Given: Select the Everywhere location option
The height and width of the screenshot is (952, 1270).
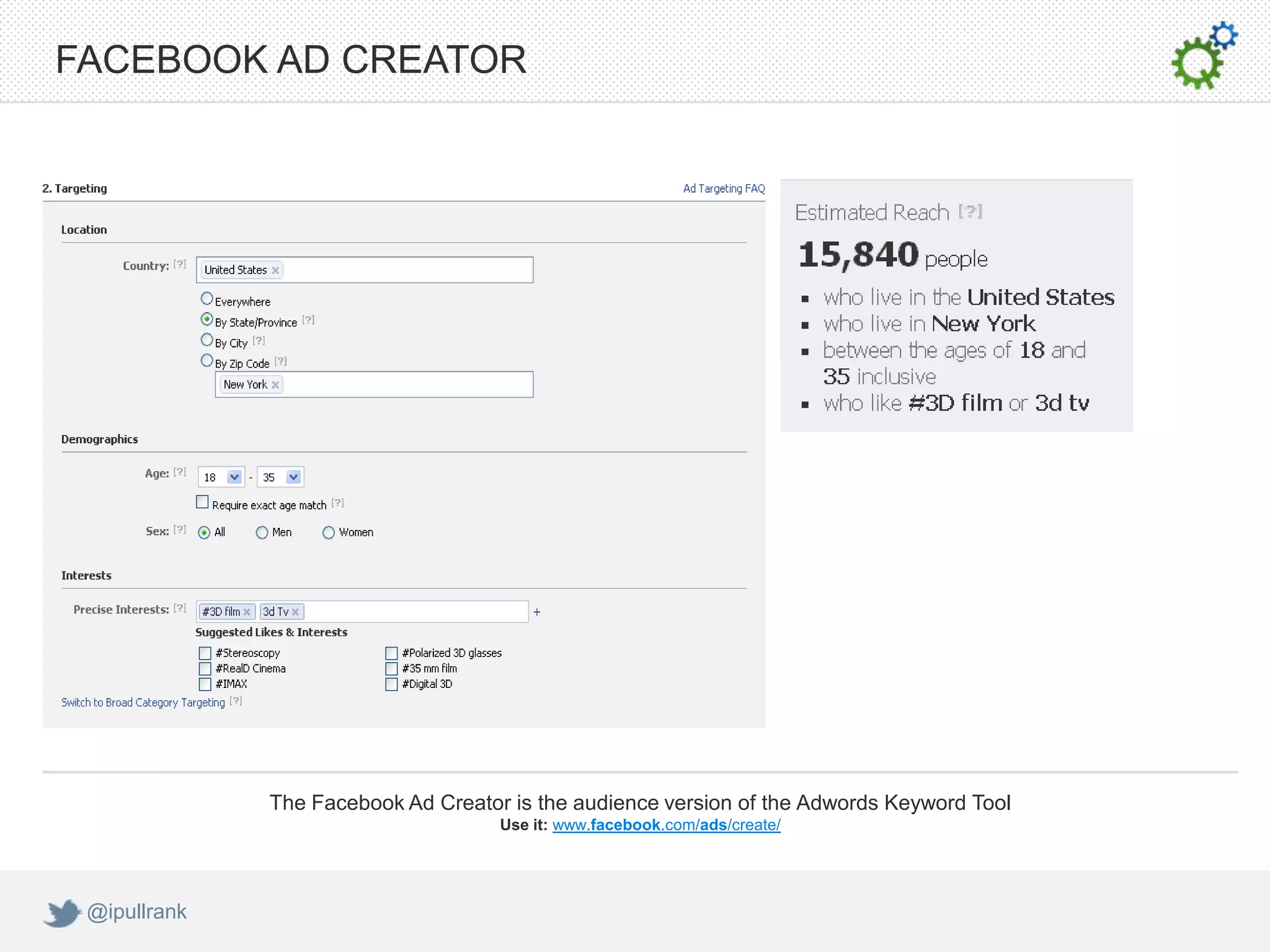Looking at the screenshot, I should [207, 299].
